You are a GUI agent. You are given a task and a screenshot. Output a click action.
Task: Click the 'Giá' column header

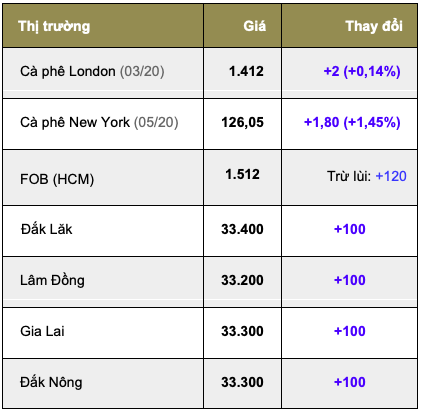pyautogui.click(x=254, y=26)
